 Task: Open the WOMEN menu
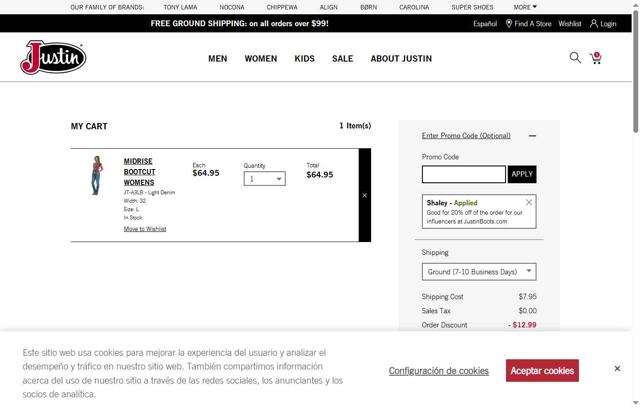(x=261, y=59)
